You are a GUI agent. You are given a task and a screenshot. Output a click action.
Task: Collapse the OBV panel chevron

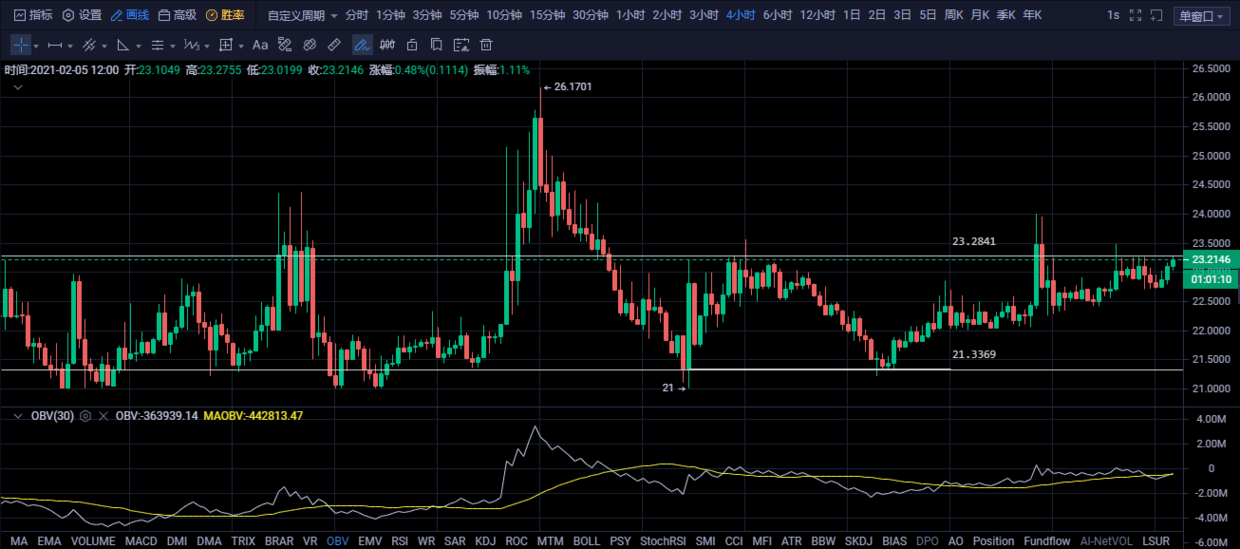pyautogui.click(x=16, y=415)
